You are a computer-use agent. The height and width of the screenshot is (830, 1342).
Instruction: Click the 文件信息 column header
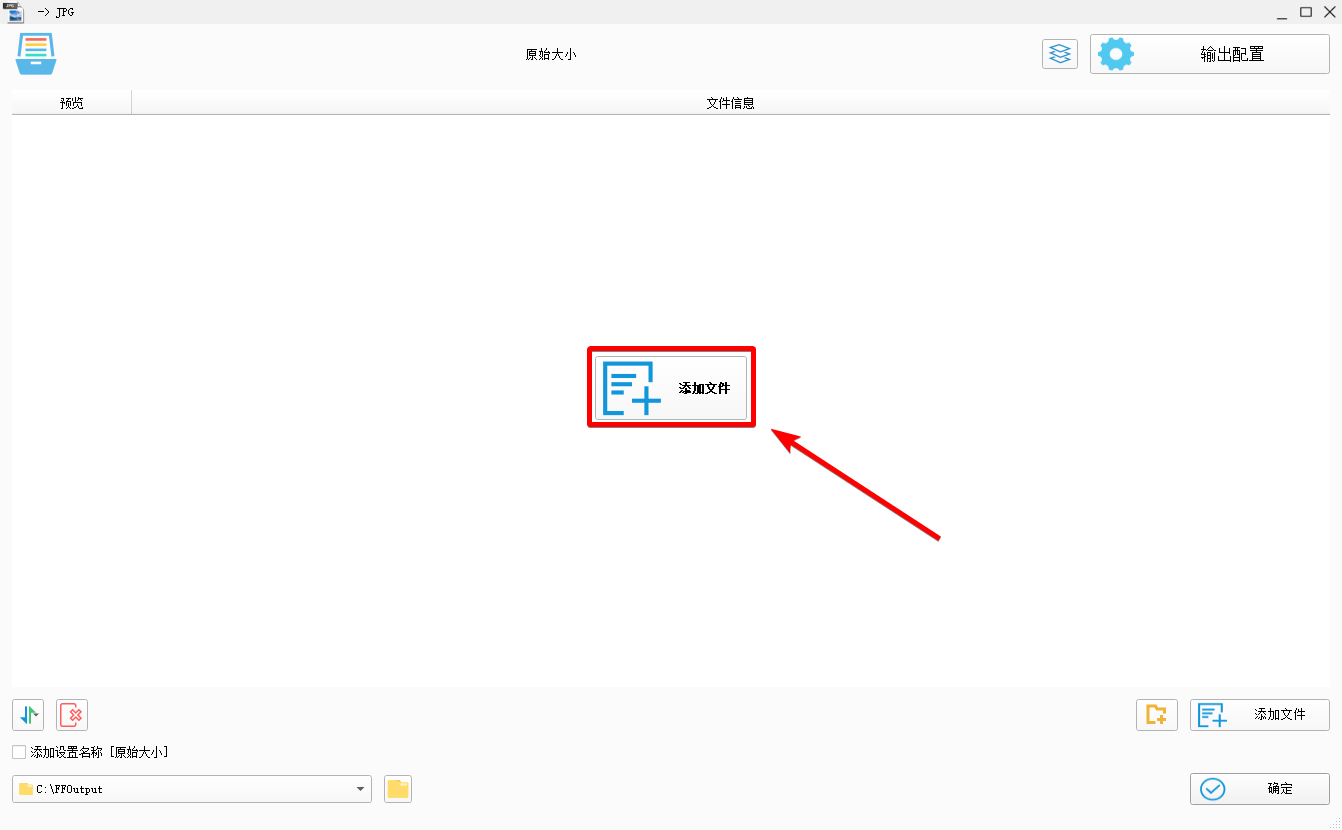[x=730, y=103]
